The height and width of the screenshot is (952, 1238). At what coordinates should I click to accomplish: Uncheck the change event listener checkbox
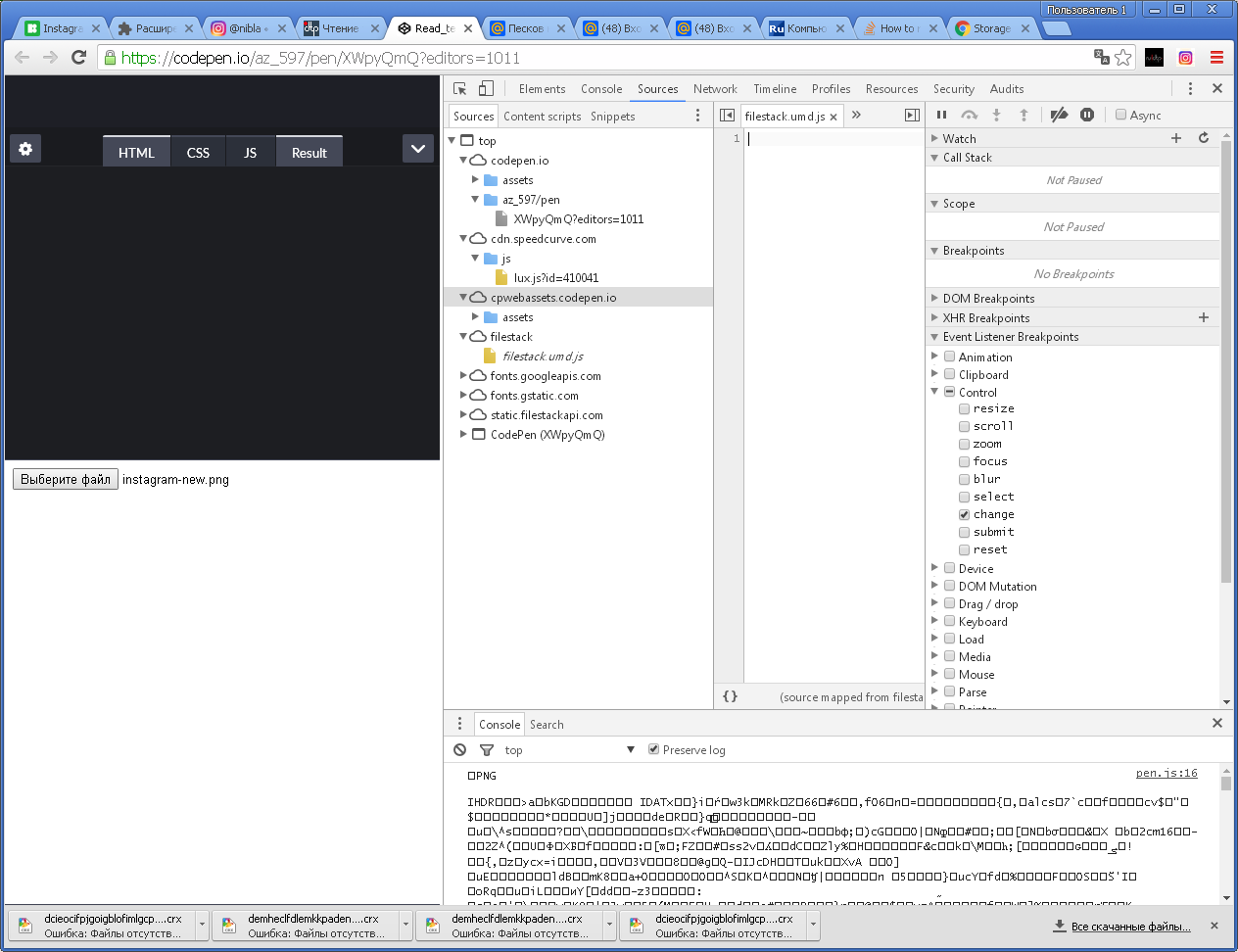point(964,514)
